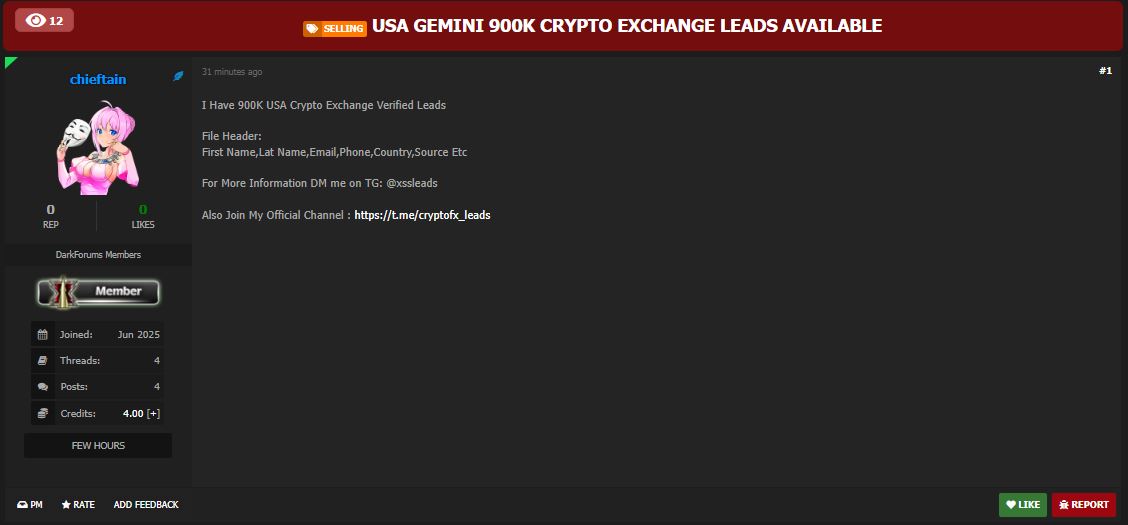The width and height of the screenshot is (1128, 525).
Task: Click the calendar icon next to Joined
Action: click(x=43, y=334)
